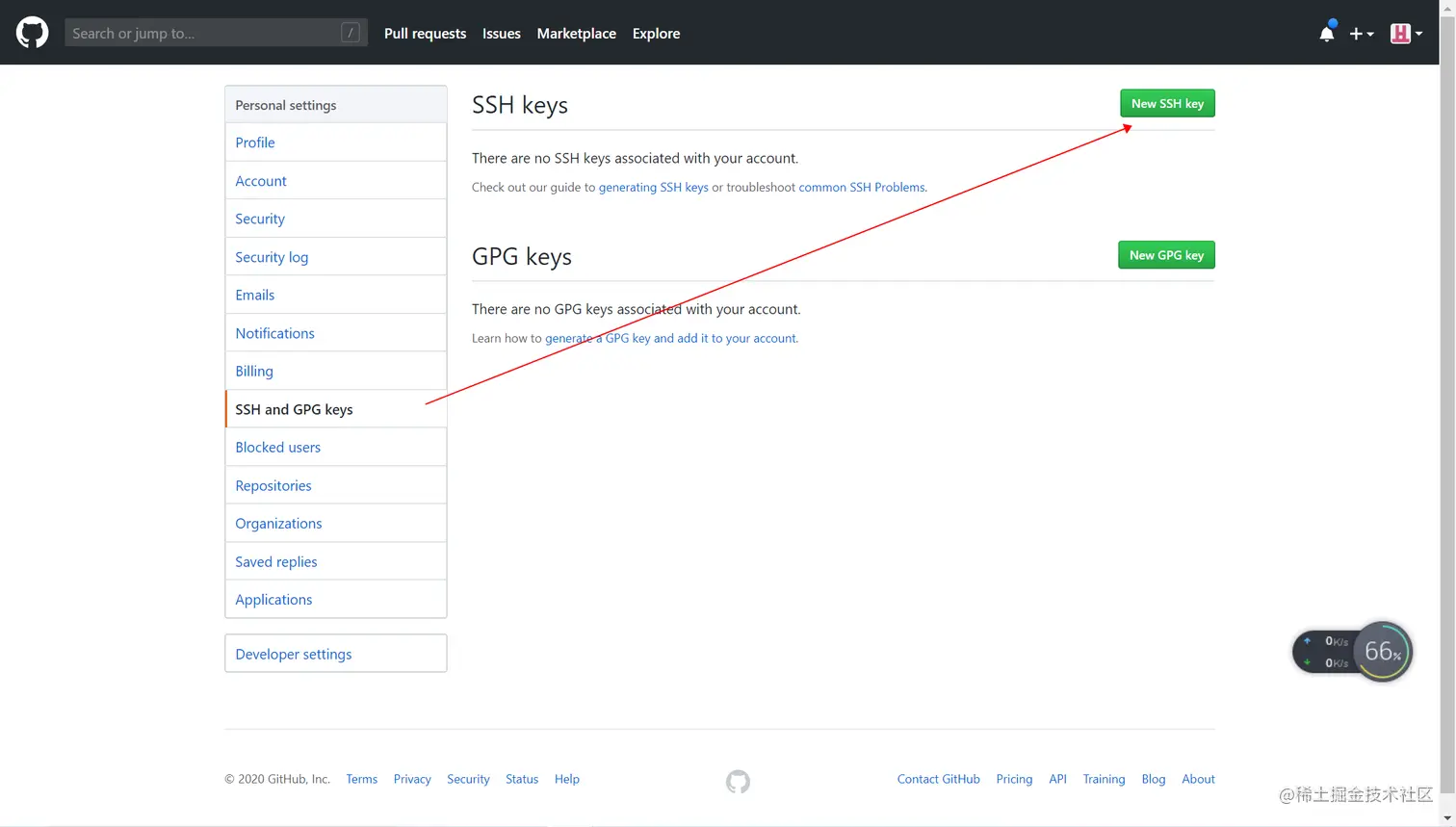Click the slash shortcut hint in search

pyautogui.click(x=351, y=33)
